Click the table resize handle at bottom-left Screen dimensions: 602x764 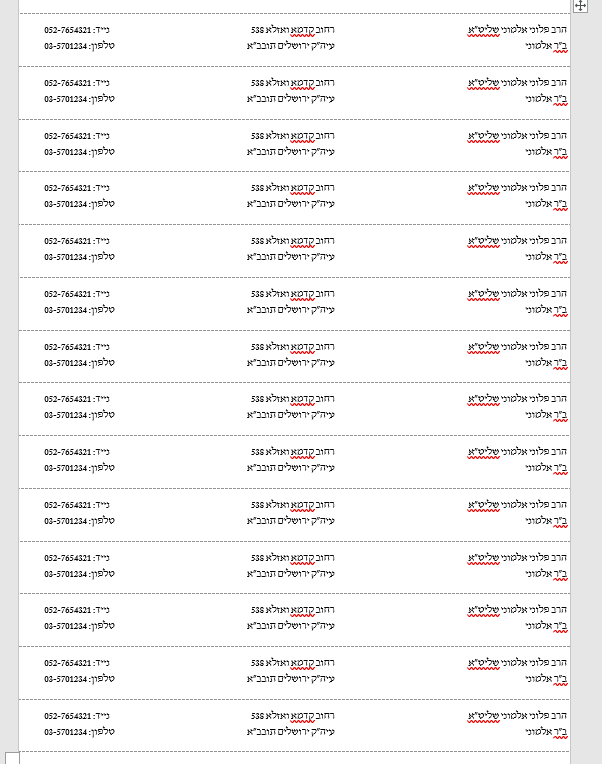coord(12,757)
